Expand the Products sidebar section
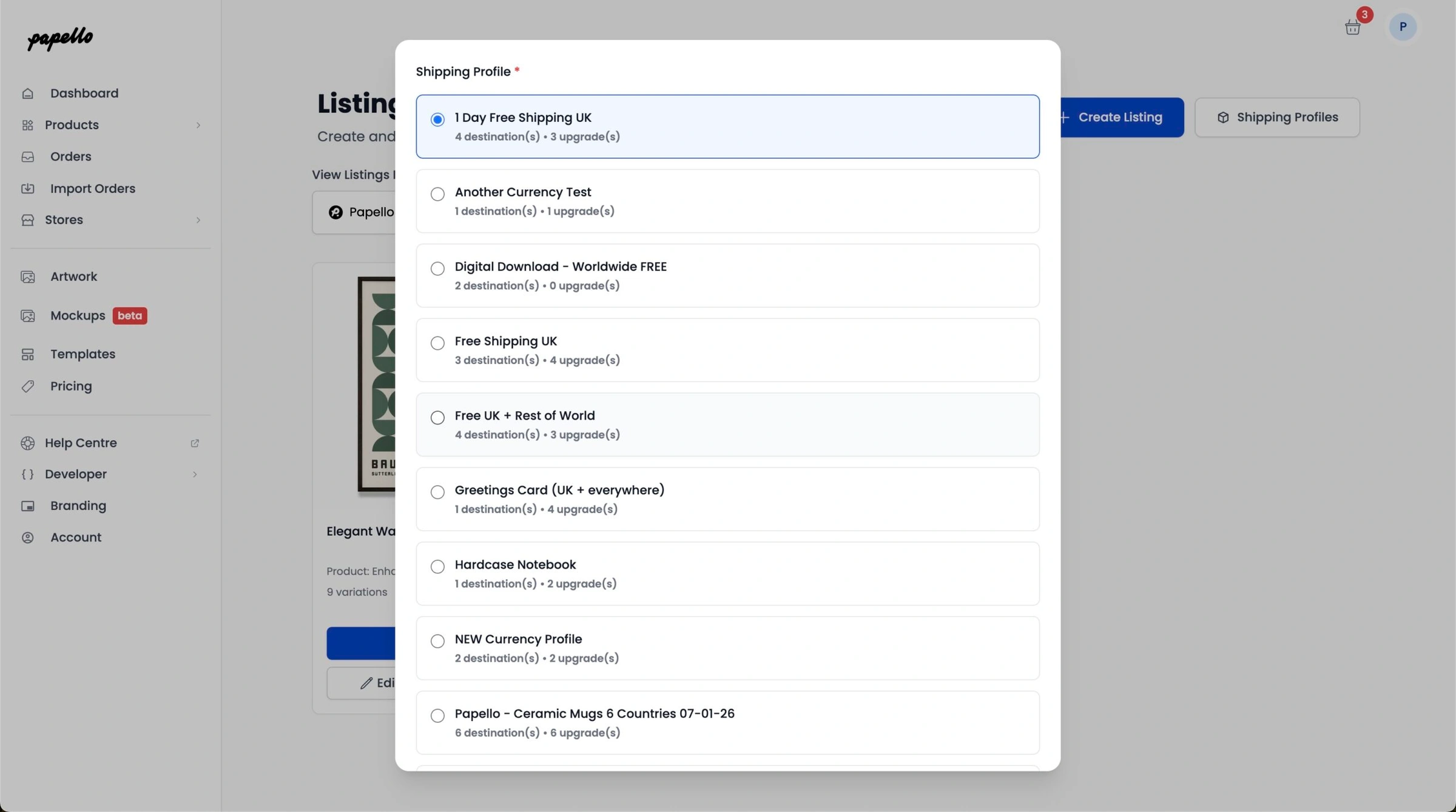This screenshot has height=812, width=1456. [198, 125]
